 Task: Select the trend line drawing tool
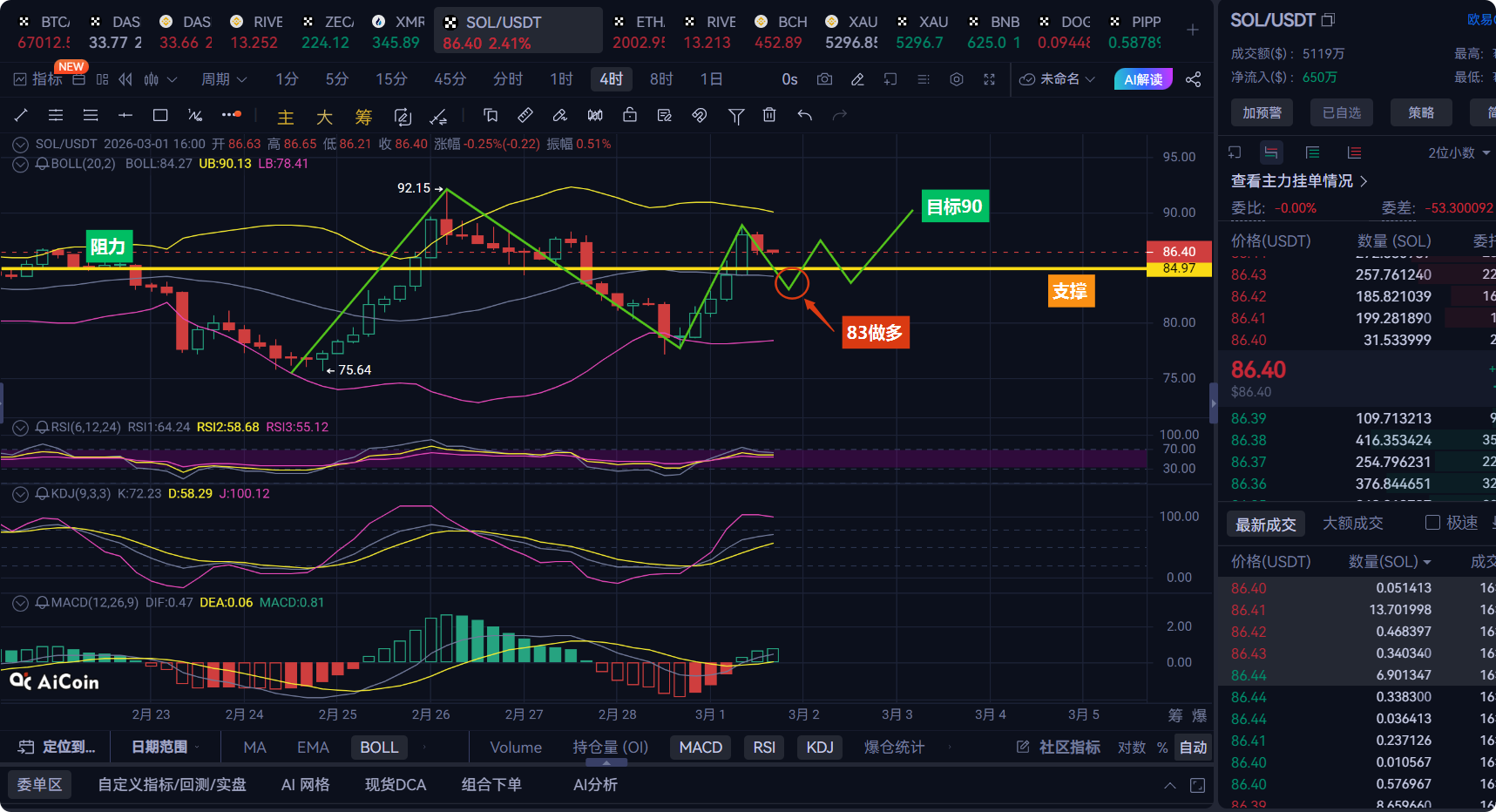(21, 115)
